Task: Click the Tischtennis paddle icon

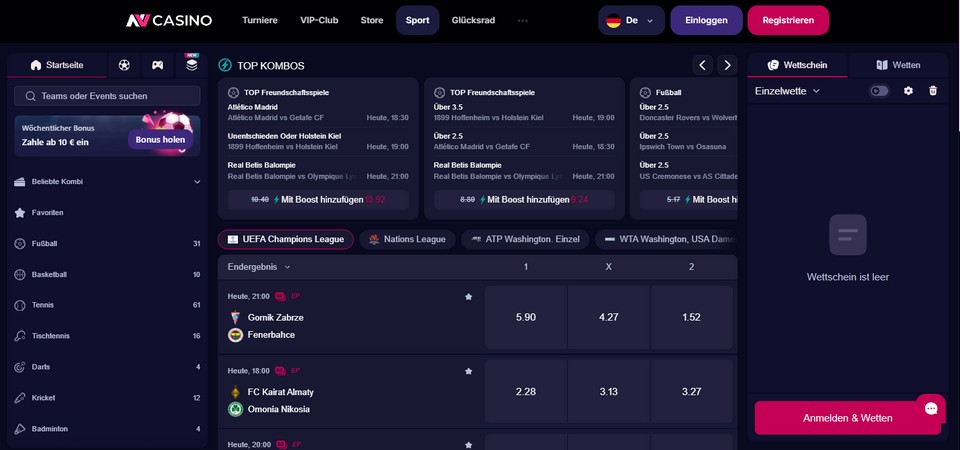Action: 20,336
